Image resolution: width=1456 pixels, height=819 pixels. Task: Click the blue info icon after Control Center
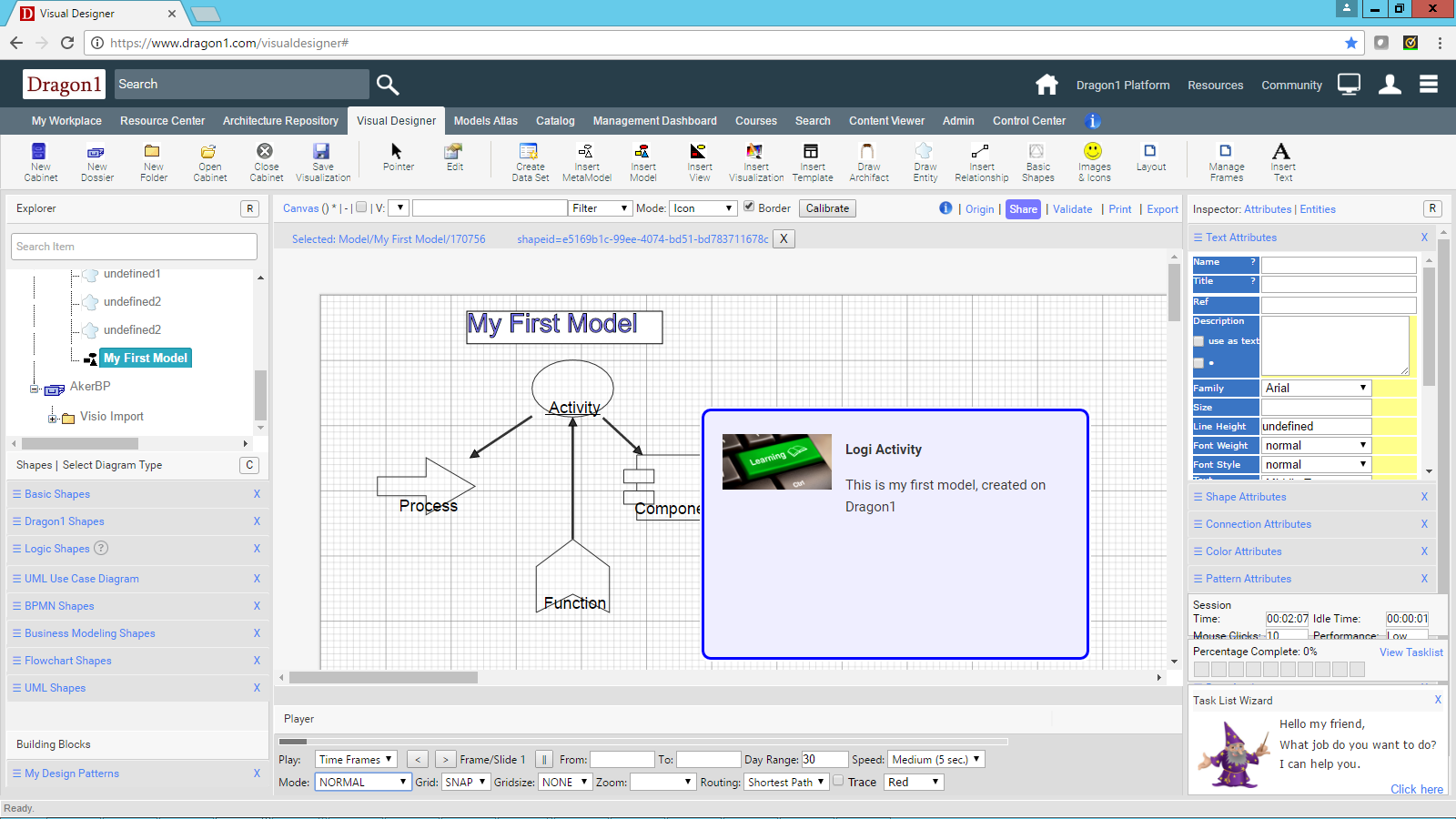tap(1093, 121)
